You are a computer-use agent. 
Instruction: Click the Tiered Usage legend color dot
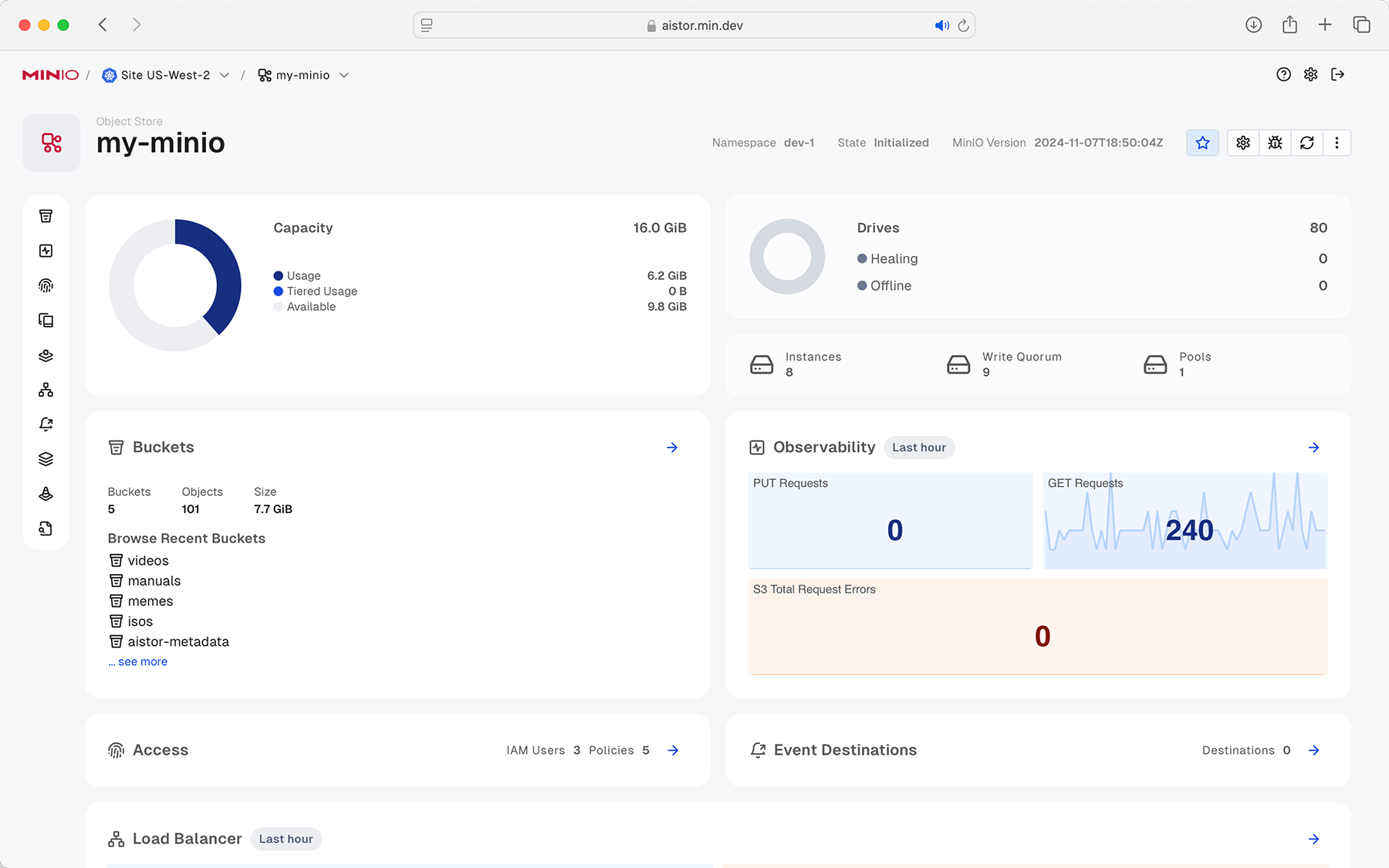tap(278, 291)
